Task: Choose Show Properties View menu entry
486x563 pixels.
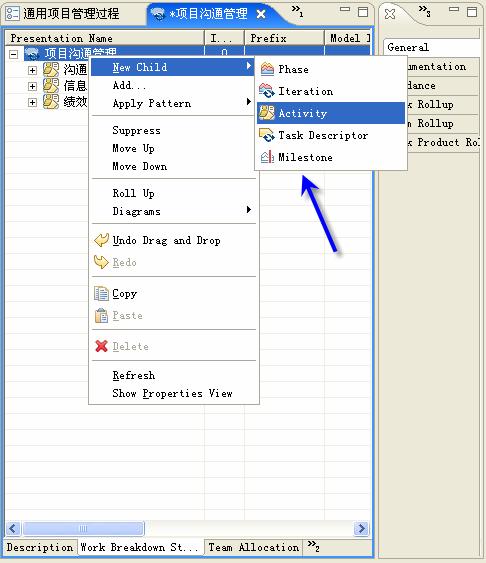Action: 173,394
